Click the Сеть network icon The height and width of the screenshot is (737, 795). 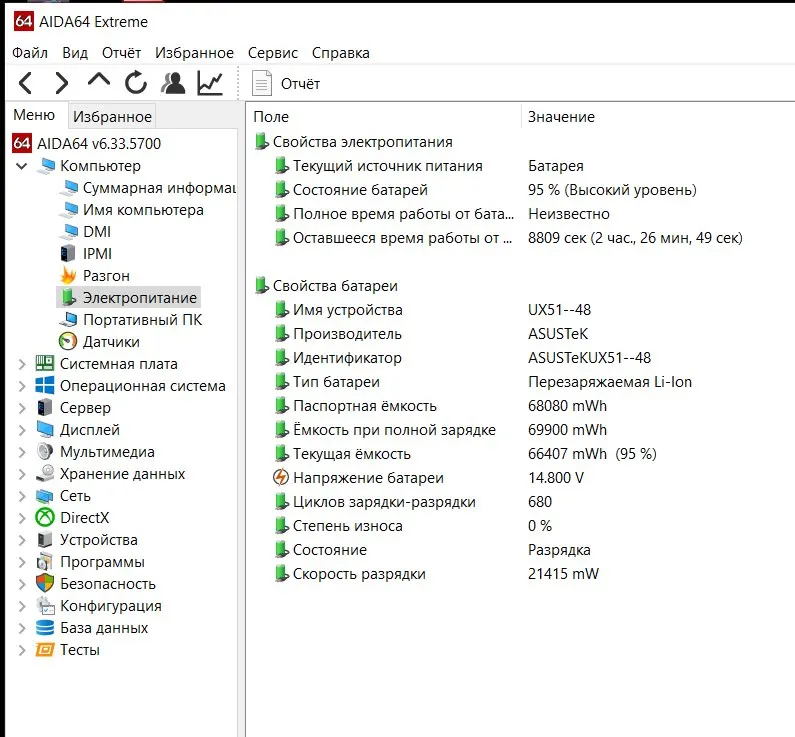click(x=45, y=495)
